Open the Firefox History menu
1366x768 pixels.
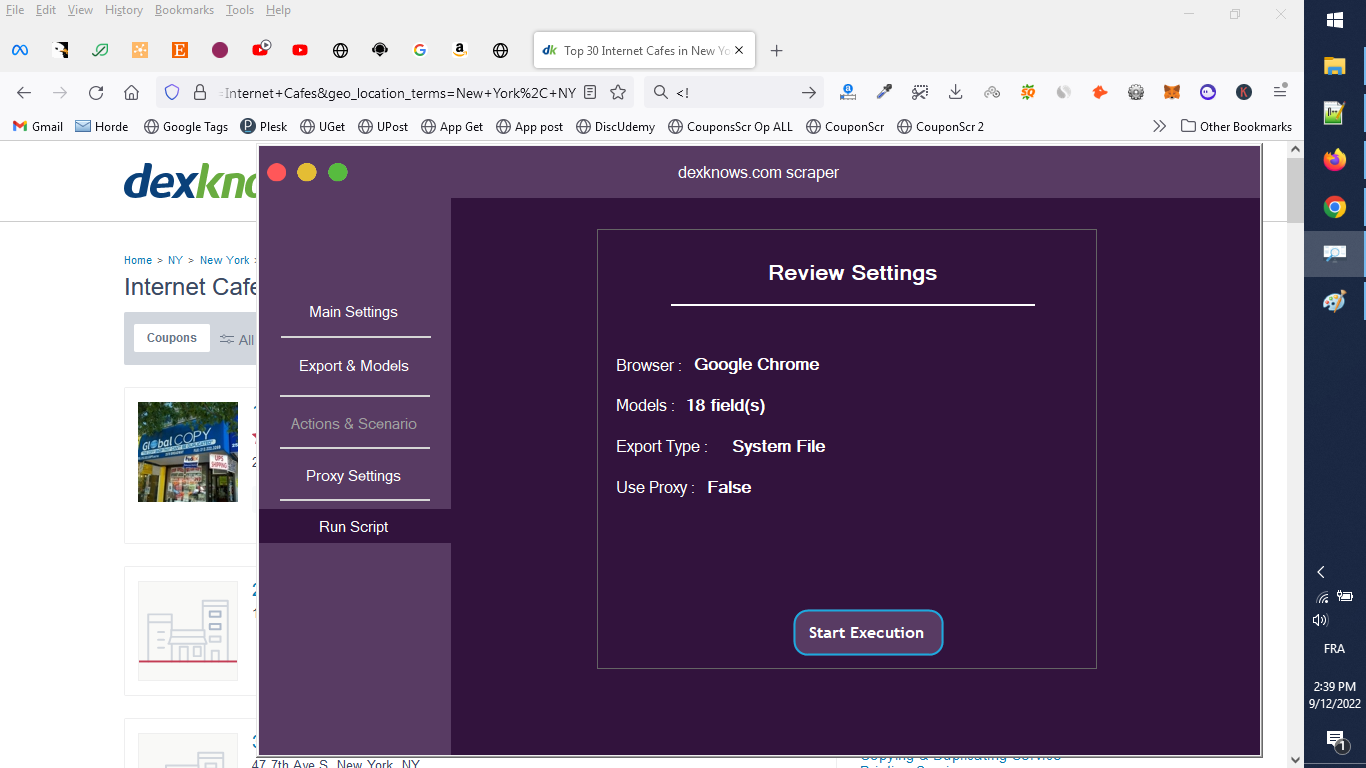pos(124,10)
